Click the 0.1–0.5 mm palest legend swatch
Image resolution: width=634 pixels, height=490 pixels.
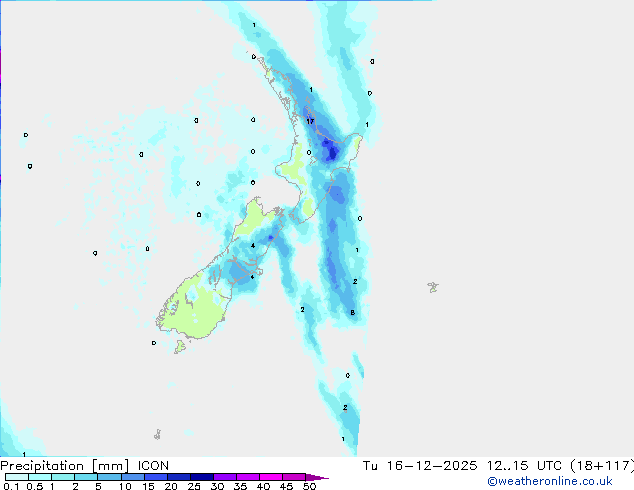pos(17,477)
